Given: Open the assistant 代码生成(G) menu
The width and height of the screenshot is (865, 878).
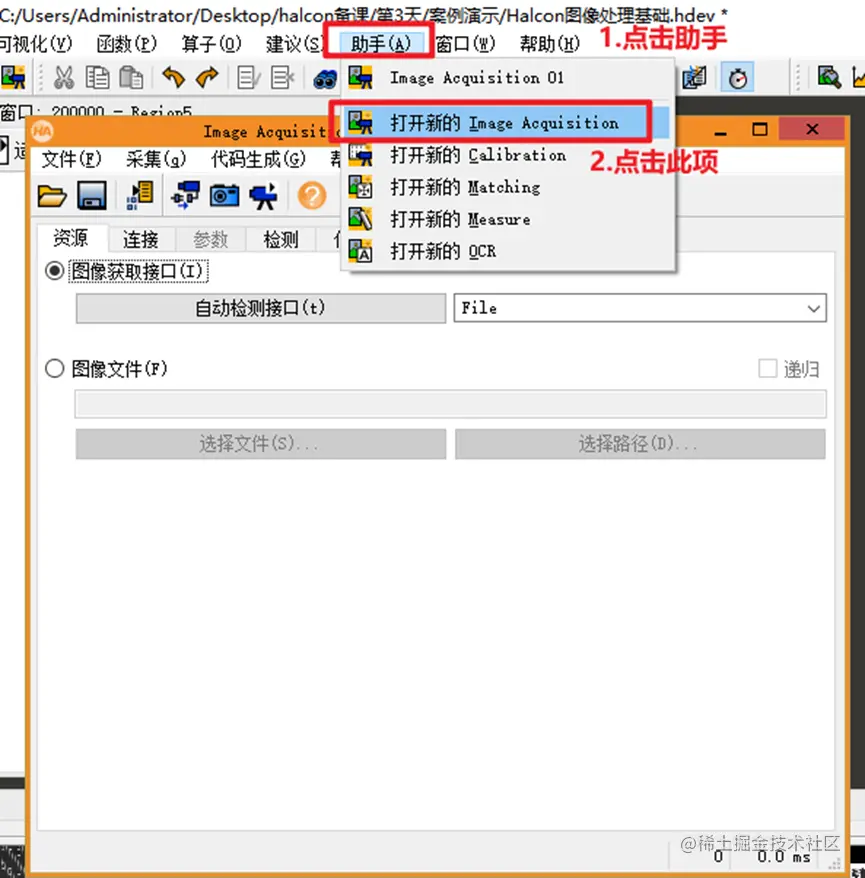Looking at the screenshot, I should click(258, 160).
